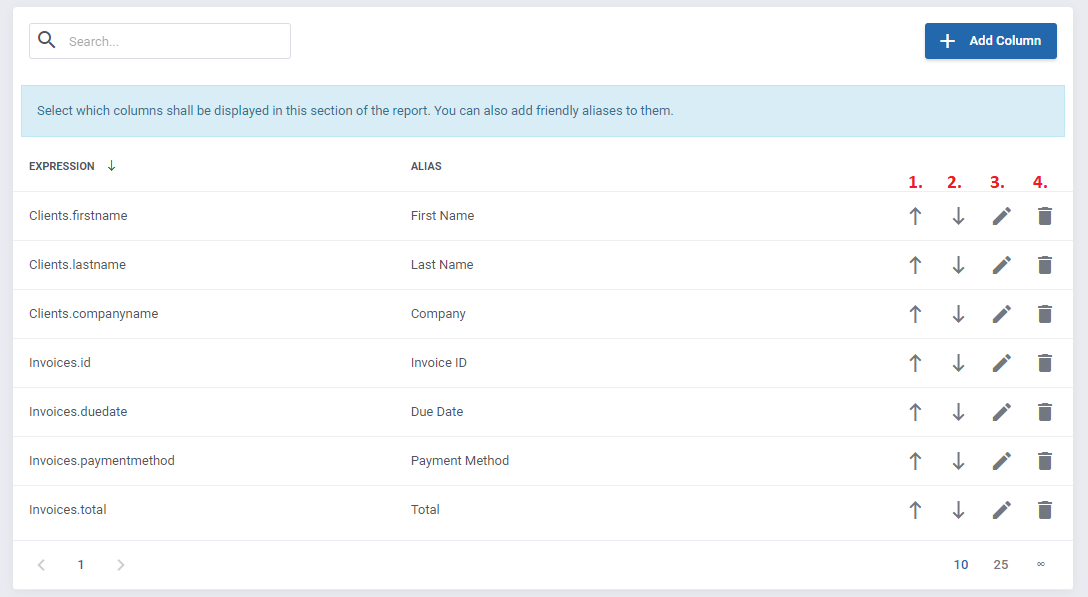Select the Last Name alias cell
Image resolution: width=1088 pixels, height=597 pixels.
point(442,265)
